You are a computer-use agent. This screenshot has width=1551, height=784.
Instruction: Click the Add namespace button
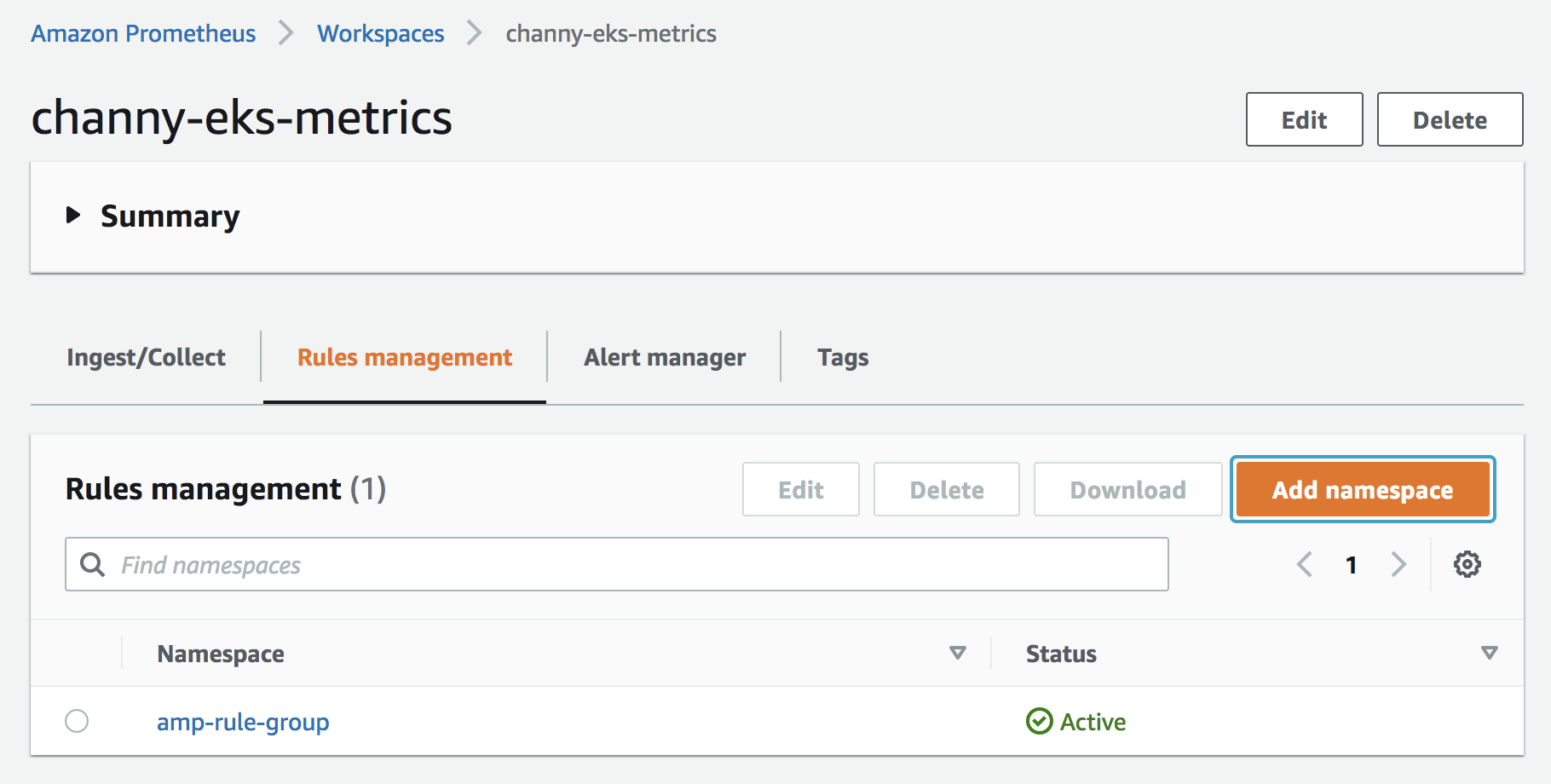pos(1362,490)
